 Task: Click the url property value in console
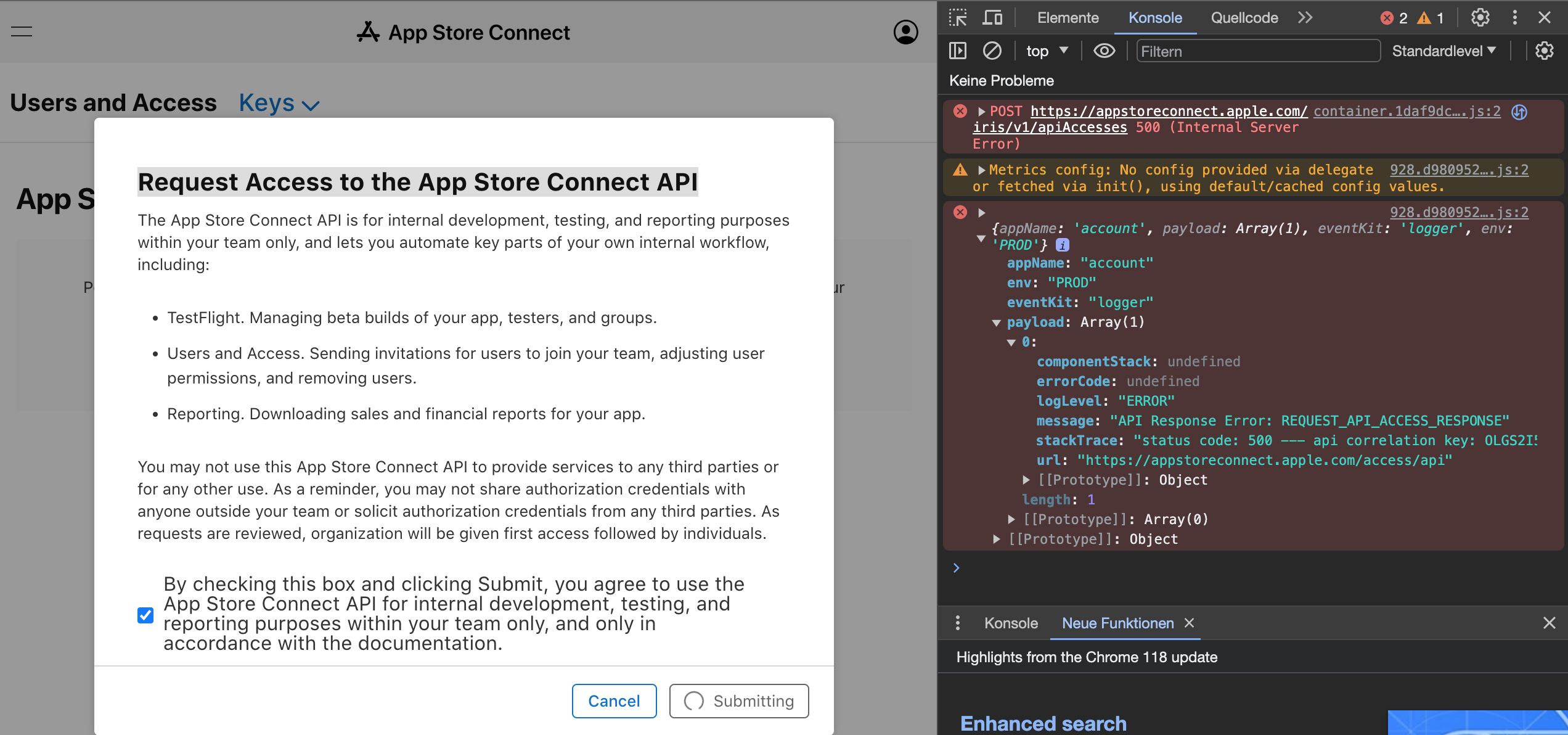coord(1264,461)
